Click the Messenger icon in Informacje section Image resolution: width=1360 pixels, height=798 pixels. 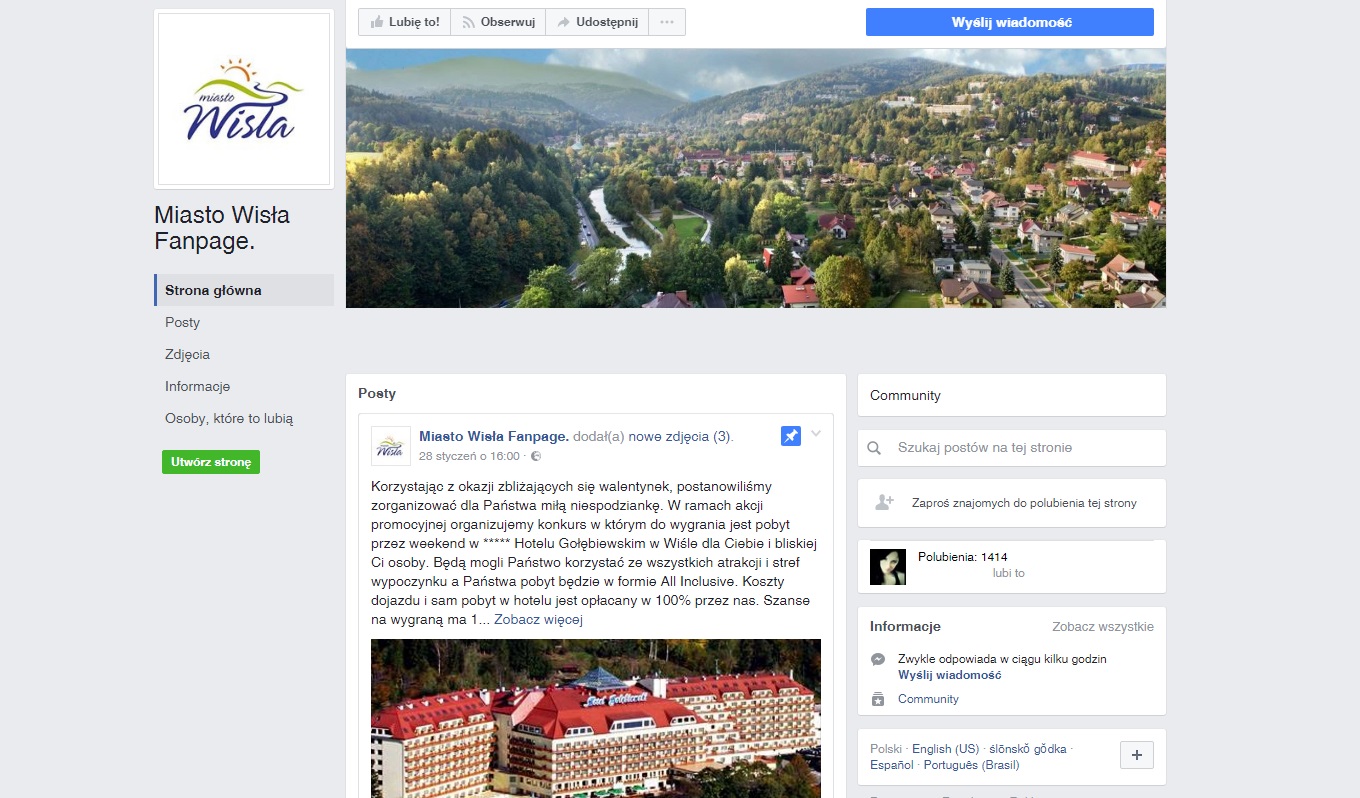click(x=878, y=660)
